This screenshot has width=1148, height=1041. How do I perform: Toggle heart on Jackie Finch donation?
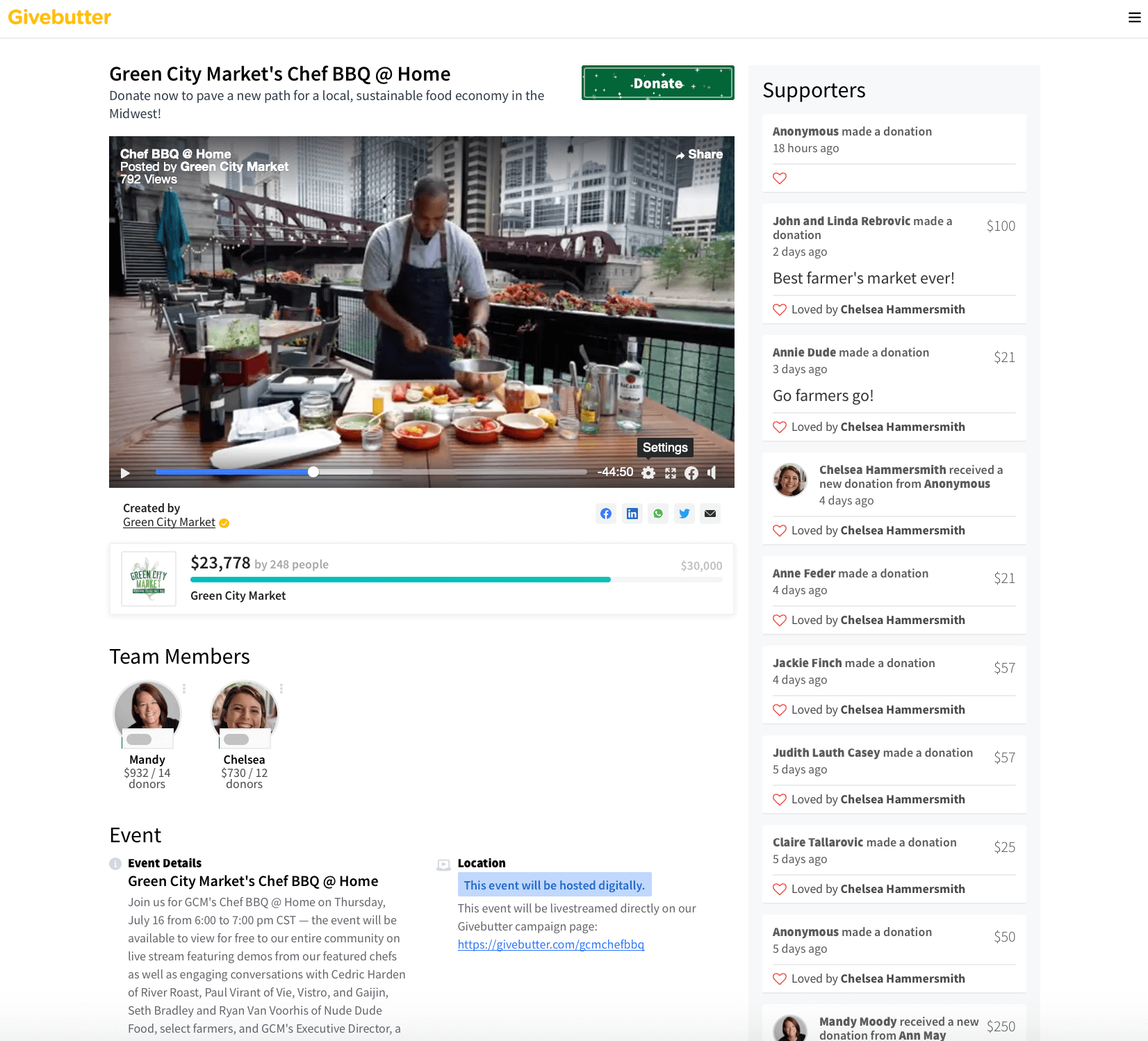point(780,710)
